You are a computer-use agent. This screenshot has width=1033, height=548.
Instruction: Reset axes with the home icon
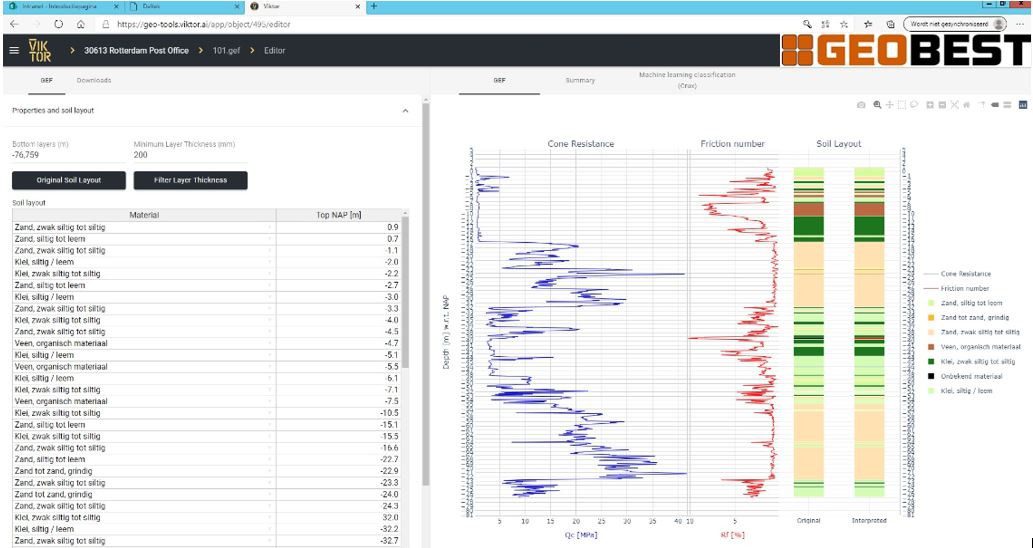(967, 105)
